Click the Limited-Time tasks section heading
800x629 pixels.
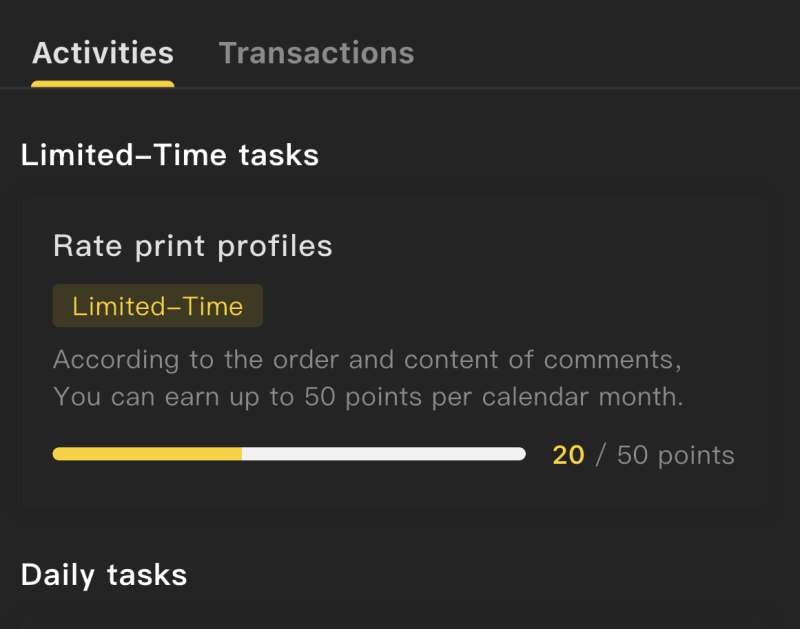[x=170, y=155]
